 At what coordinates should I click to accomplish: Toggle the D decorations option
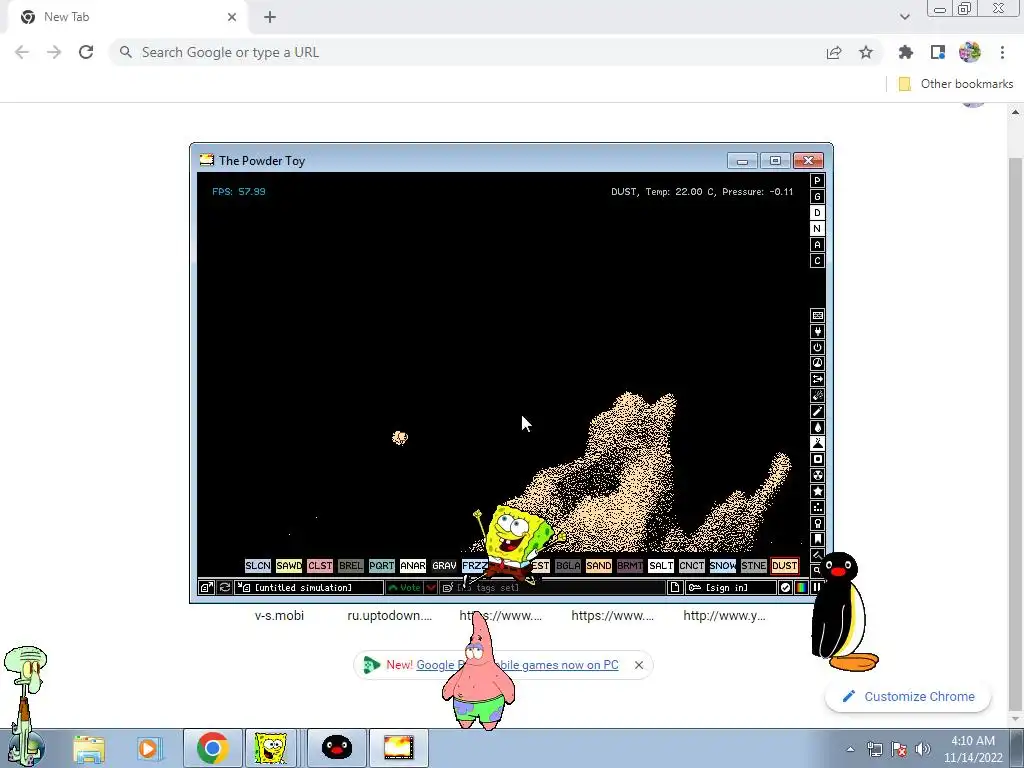pos(817,213)
